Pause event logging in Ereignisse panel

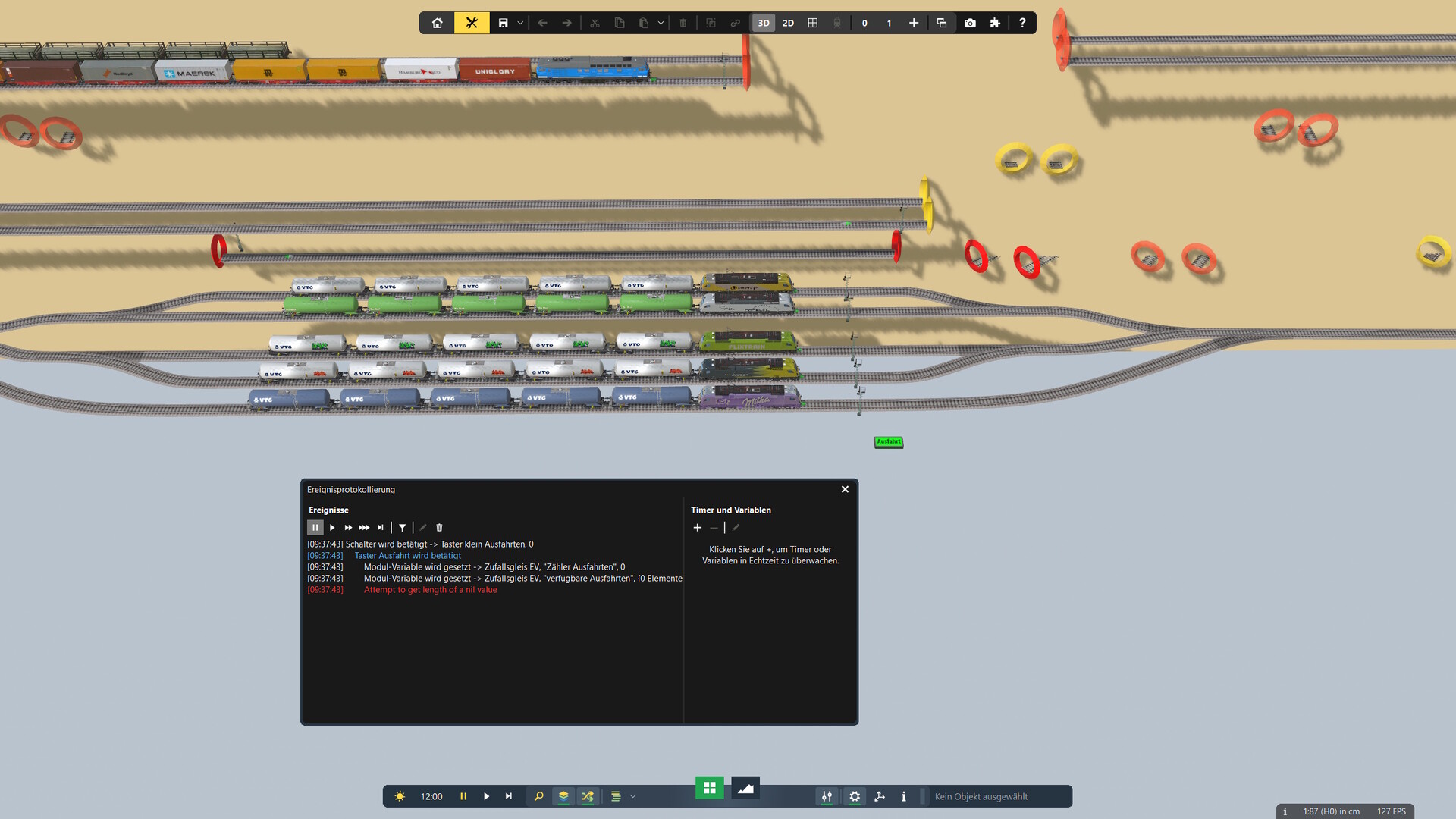pos(315,528)
